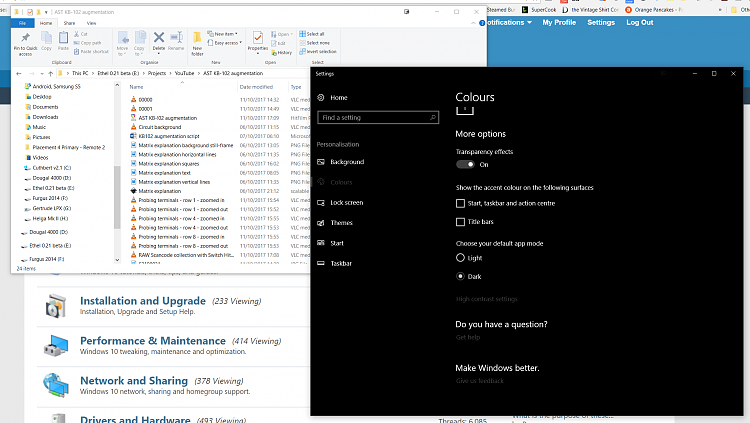Click Give us feedback link
The height and width of the screenshot is (423, 750).
(479, 381)
